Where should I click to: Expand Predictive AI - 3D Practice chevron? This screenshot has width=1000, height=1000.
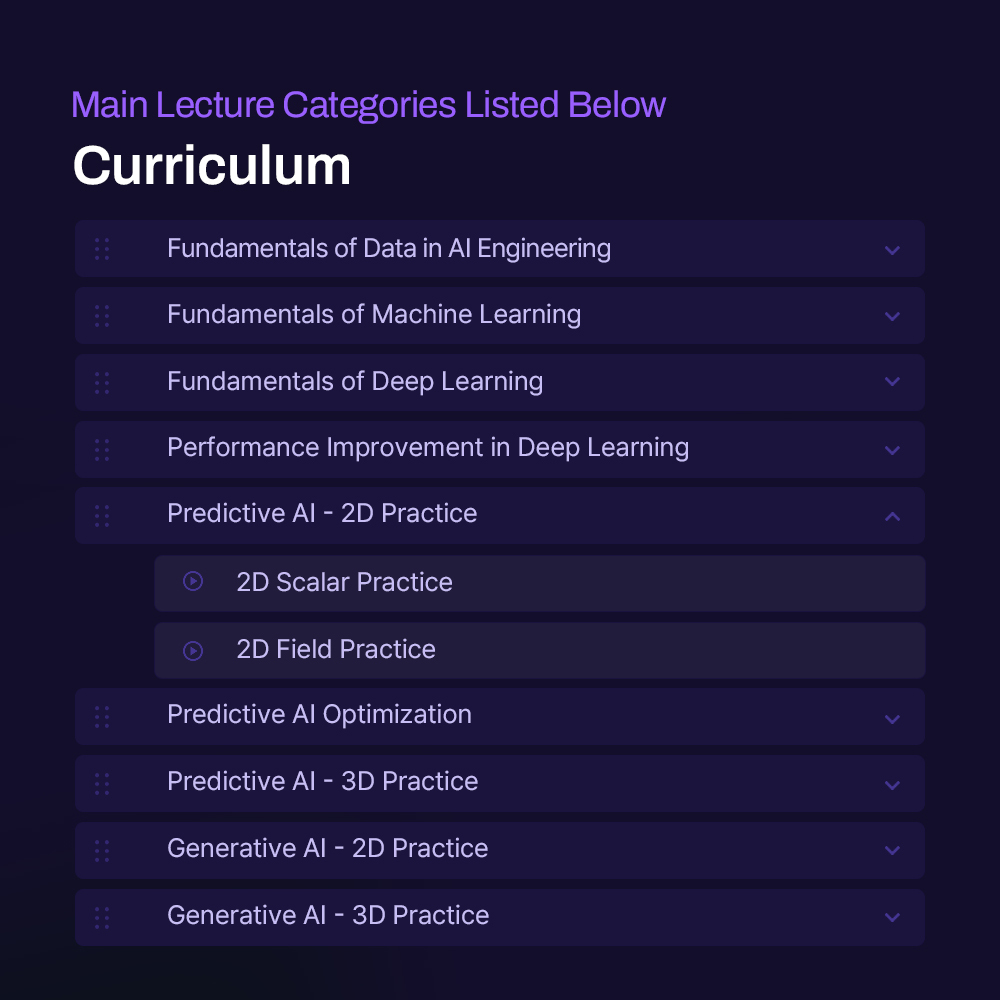tap(892, 785)
